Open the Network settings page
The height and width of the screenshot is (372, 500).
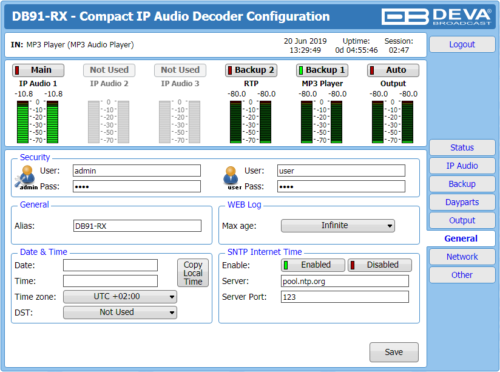click(462, 257)
